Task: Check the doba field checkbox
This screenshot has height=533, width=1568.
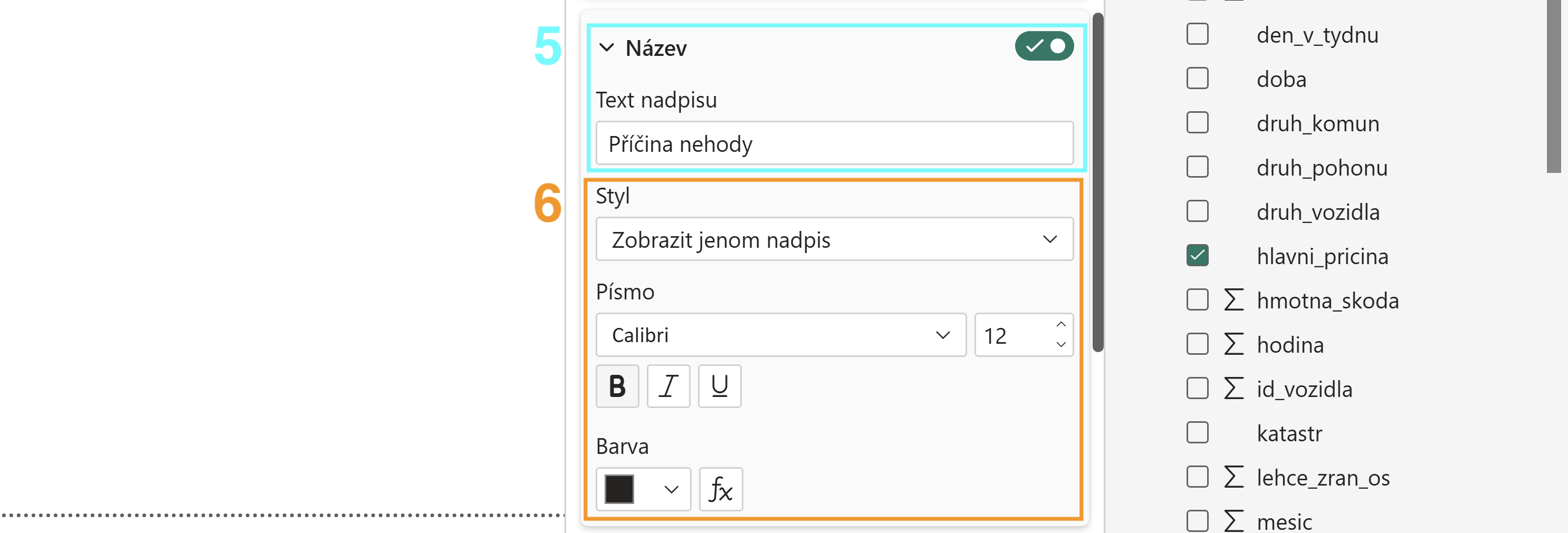Action: tap(1197, 79)
